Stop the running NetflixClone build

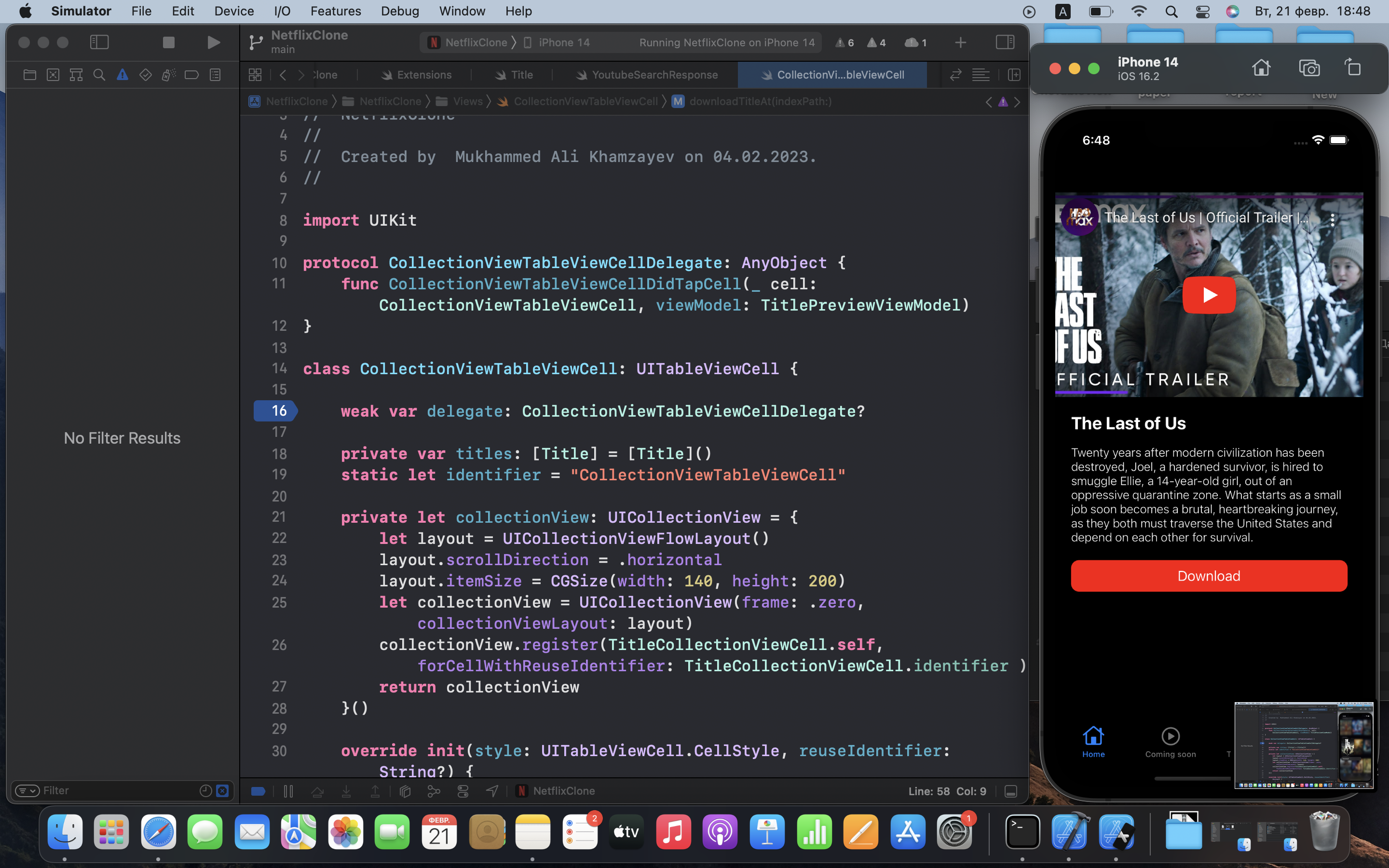coord(168,42)
